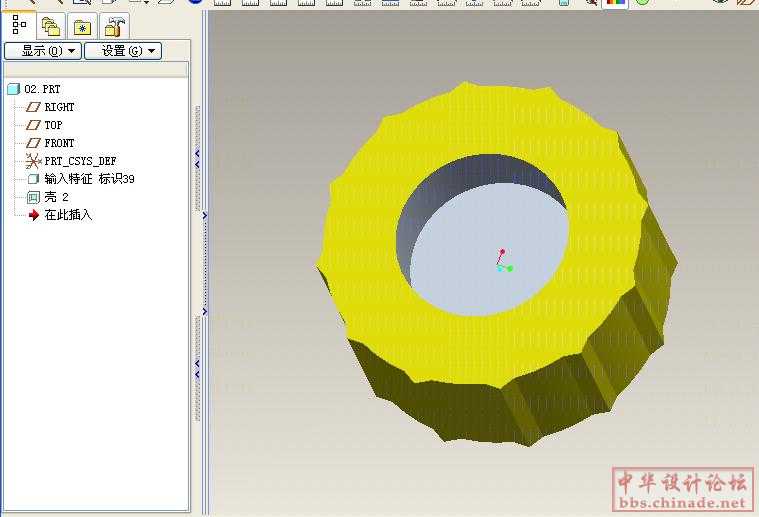This screenshot has width=759, height=517.
Task: Click the 在此插入 red arrow marker
Action: [x=33, y=215]
